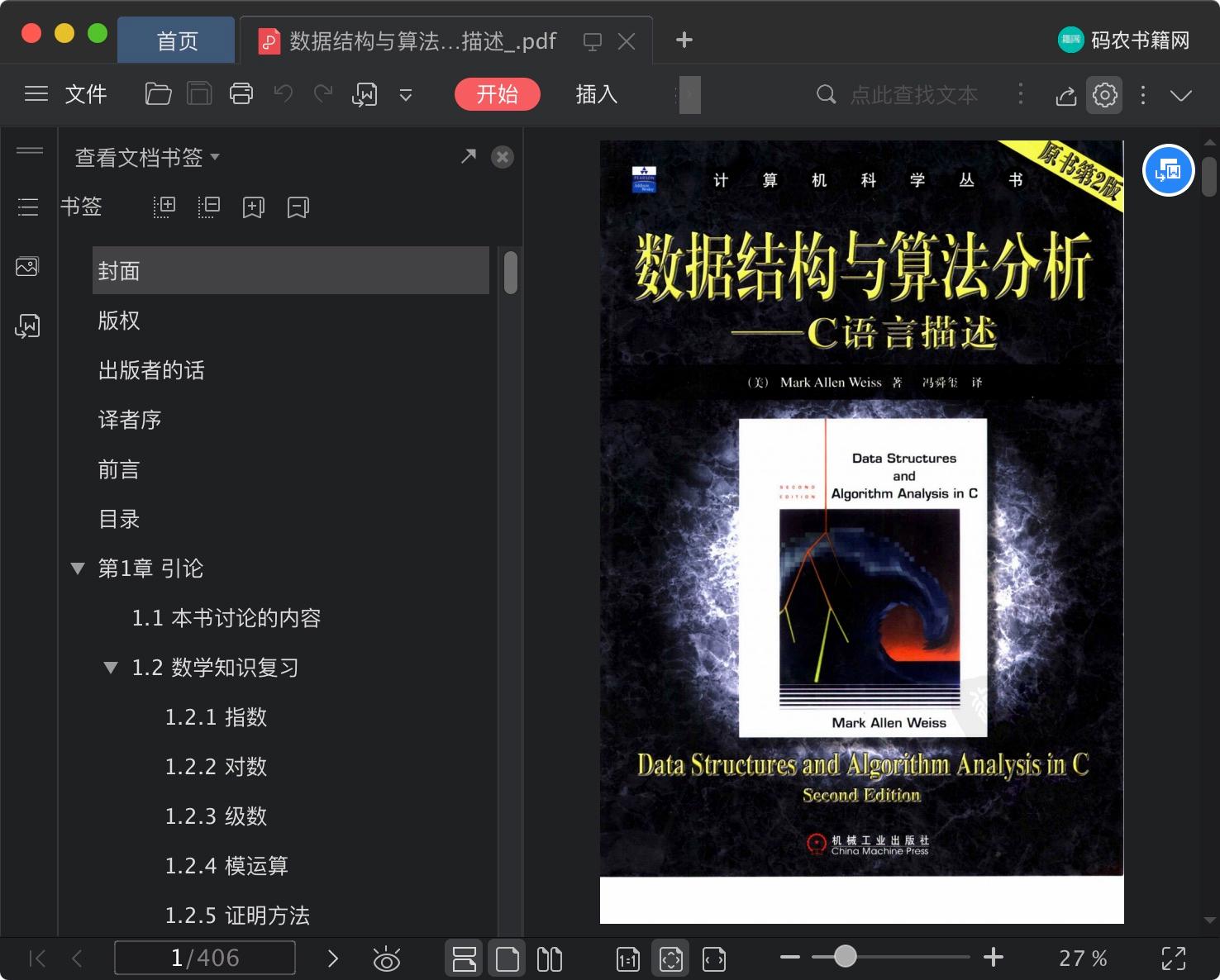Enable continuous scrolling view mode
The image size is (1220, 980).
pyautogui.click(x=465, y=959)
